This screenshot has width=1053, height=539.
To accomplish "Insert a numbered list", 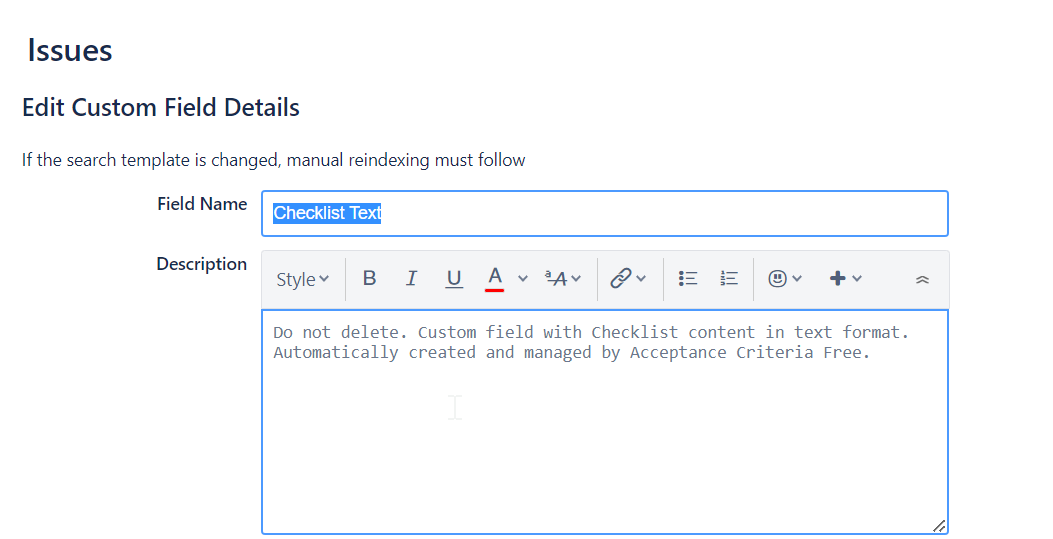I will click(729, 279).
